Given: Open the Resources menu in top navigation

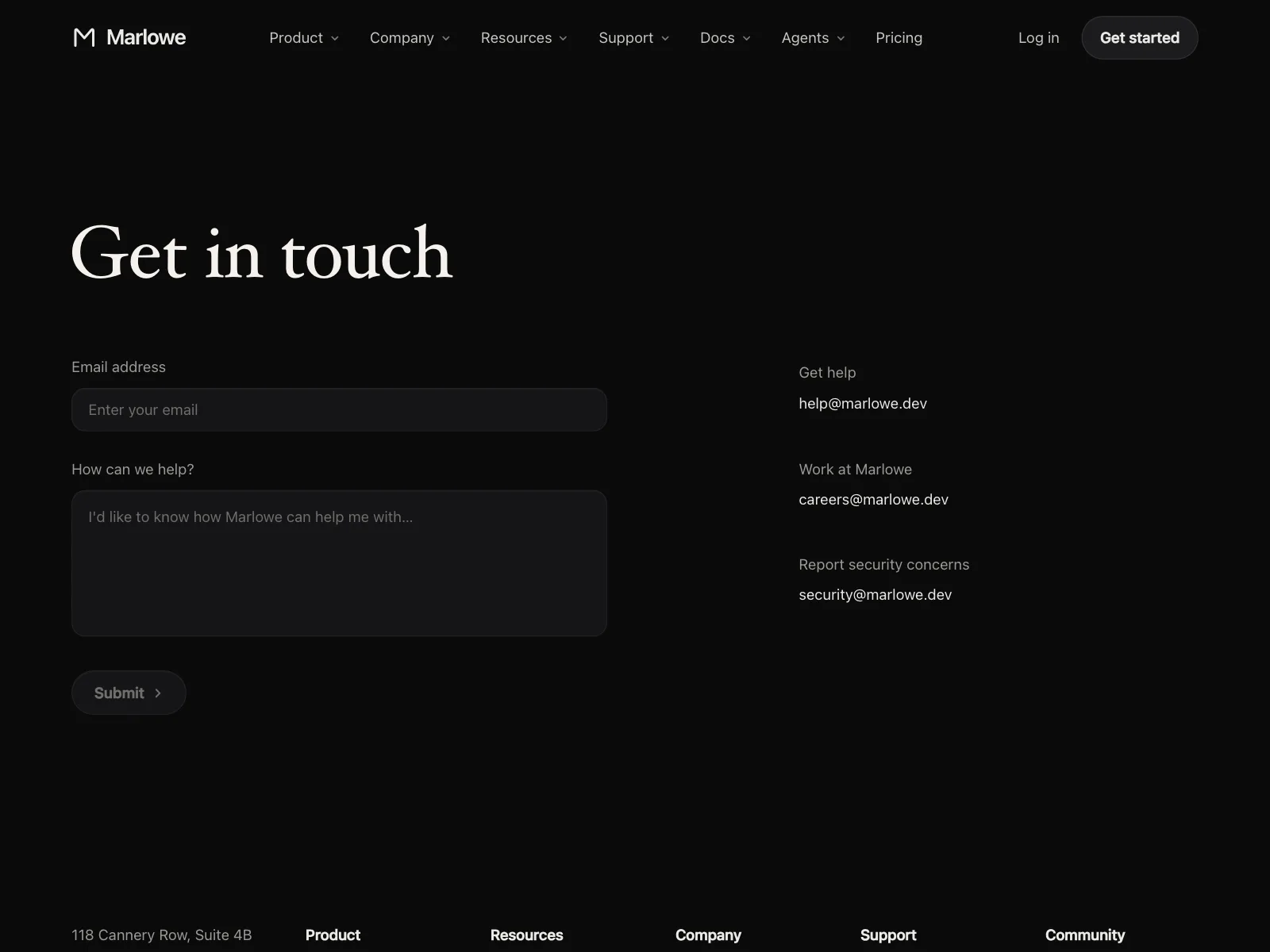Looking at the screenshot, I should (524, 38).
